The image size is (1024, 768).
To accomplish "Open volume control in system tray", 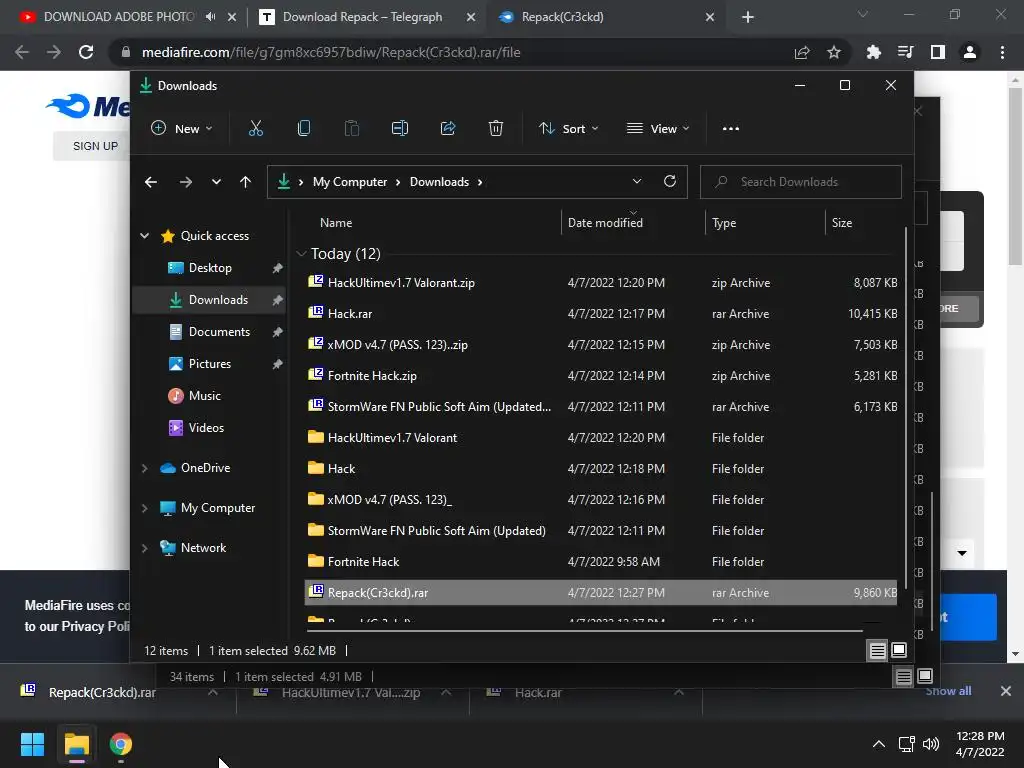I will point(931,744).
